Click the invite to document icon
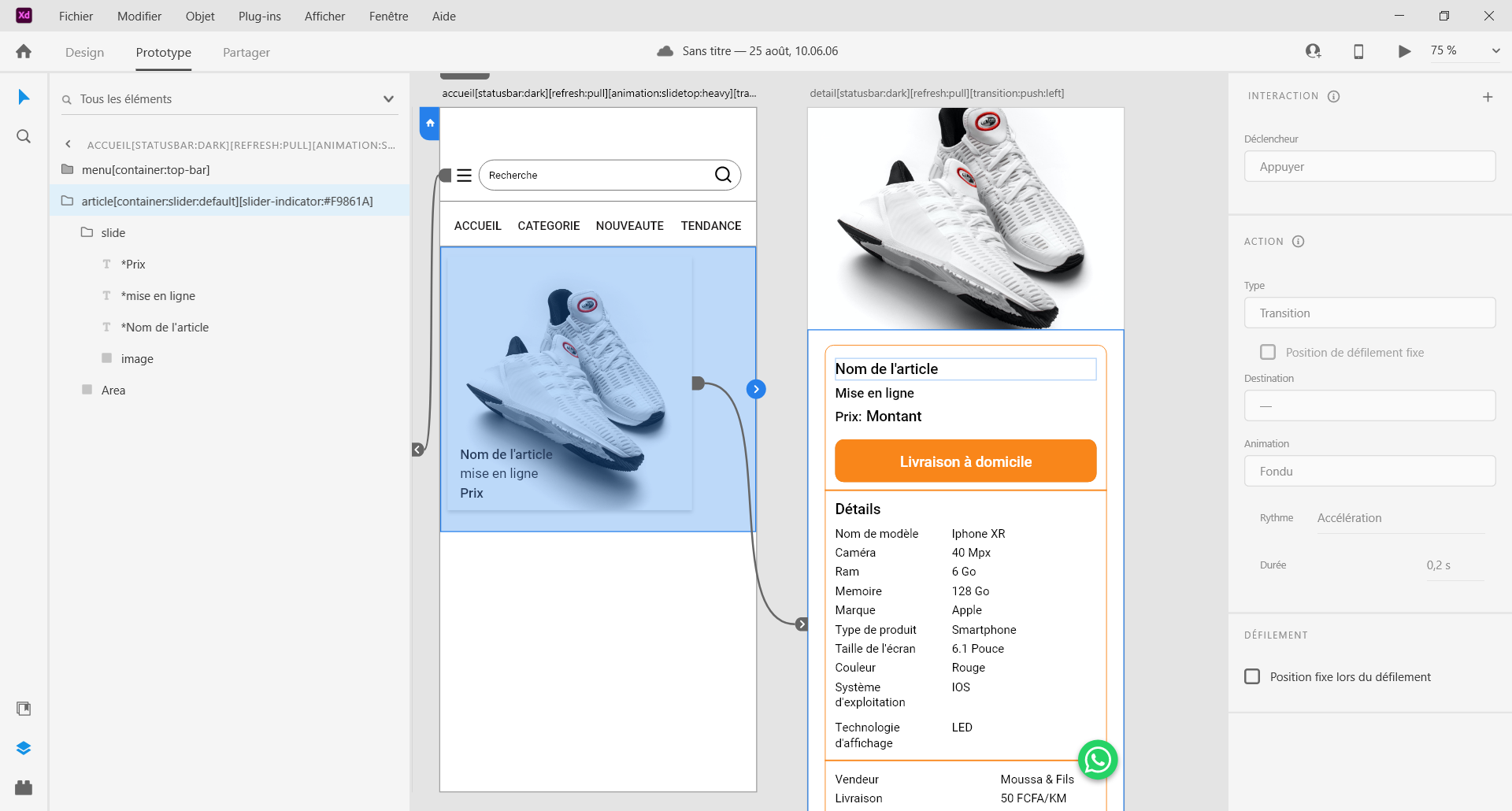1512x811 pixels. (x=1313, y=51)
